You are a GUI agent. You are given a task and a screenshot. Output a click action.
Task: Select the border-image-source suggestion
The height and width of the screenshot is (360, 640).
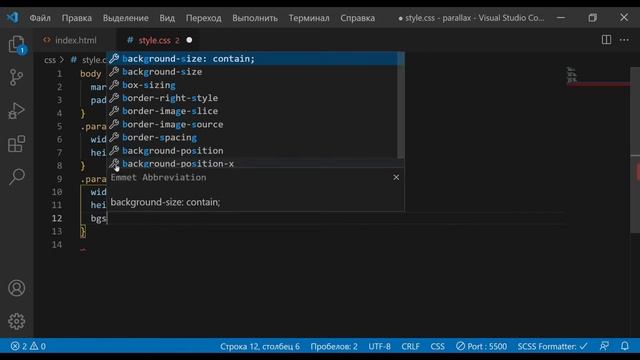252,124
